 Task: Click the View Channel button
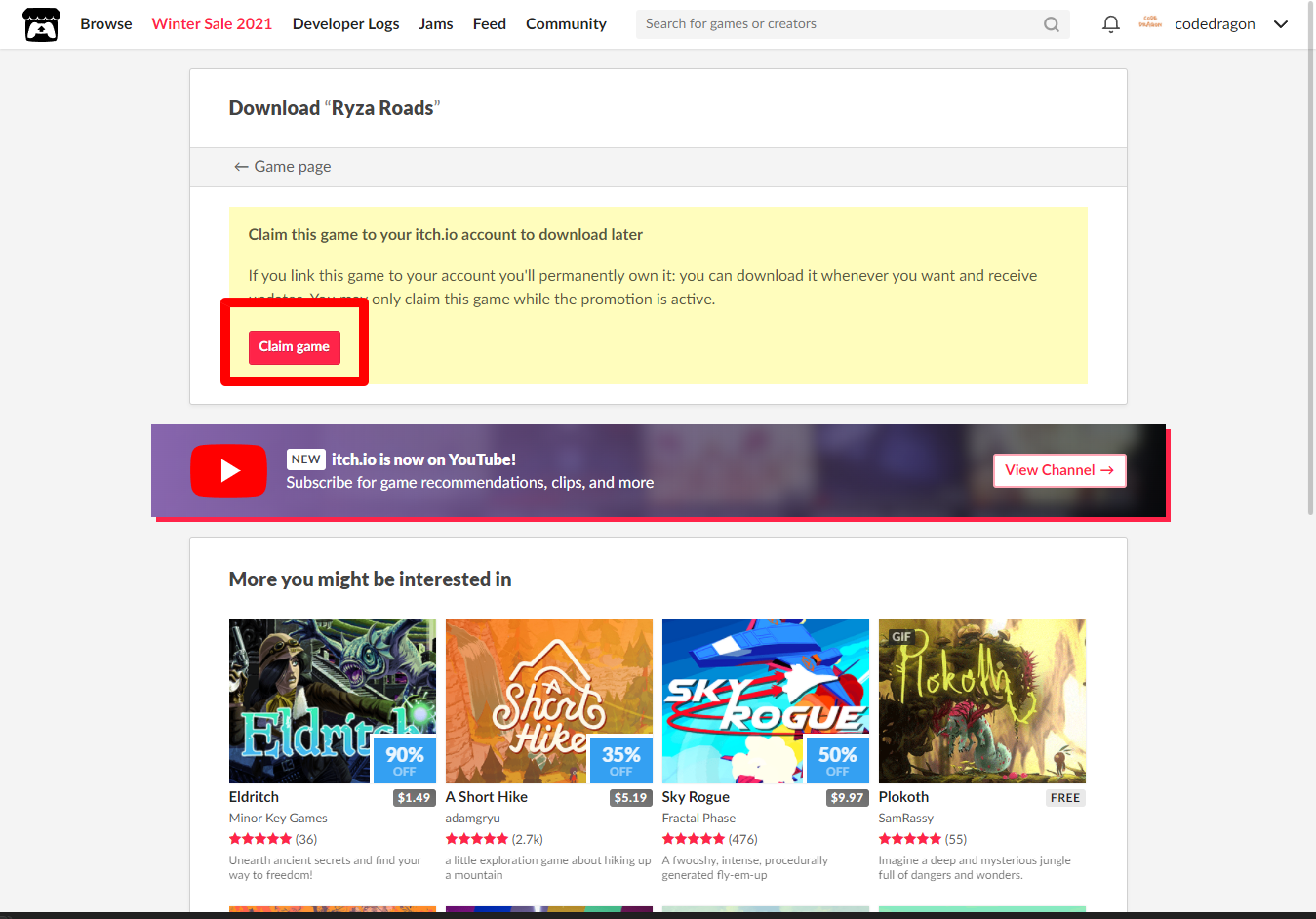[x=1059, y=470]
